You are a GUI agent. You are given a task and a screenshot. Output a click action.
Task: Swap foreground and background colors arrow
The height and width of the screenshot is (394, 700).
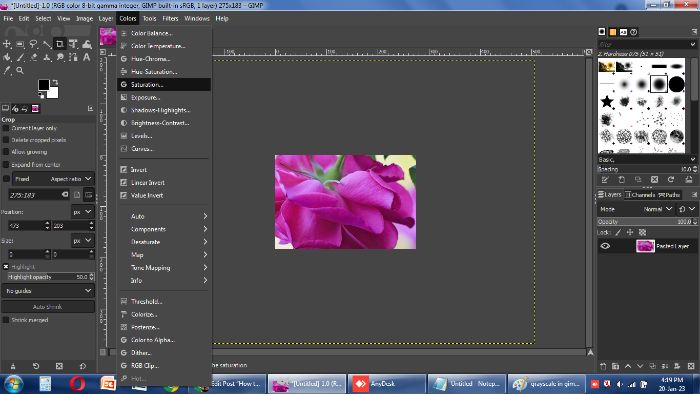click(55, 83)
